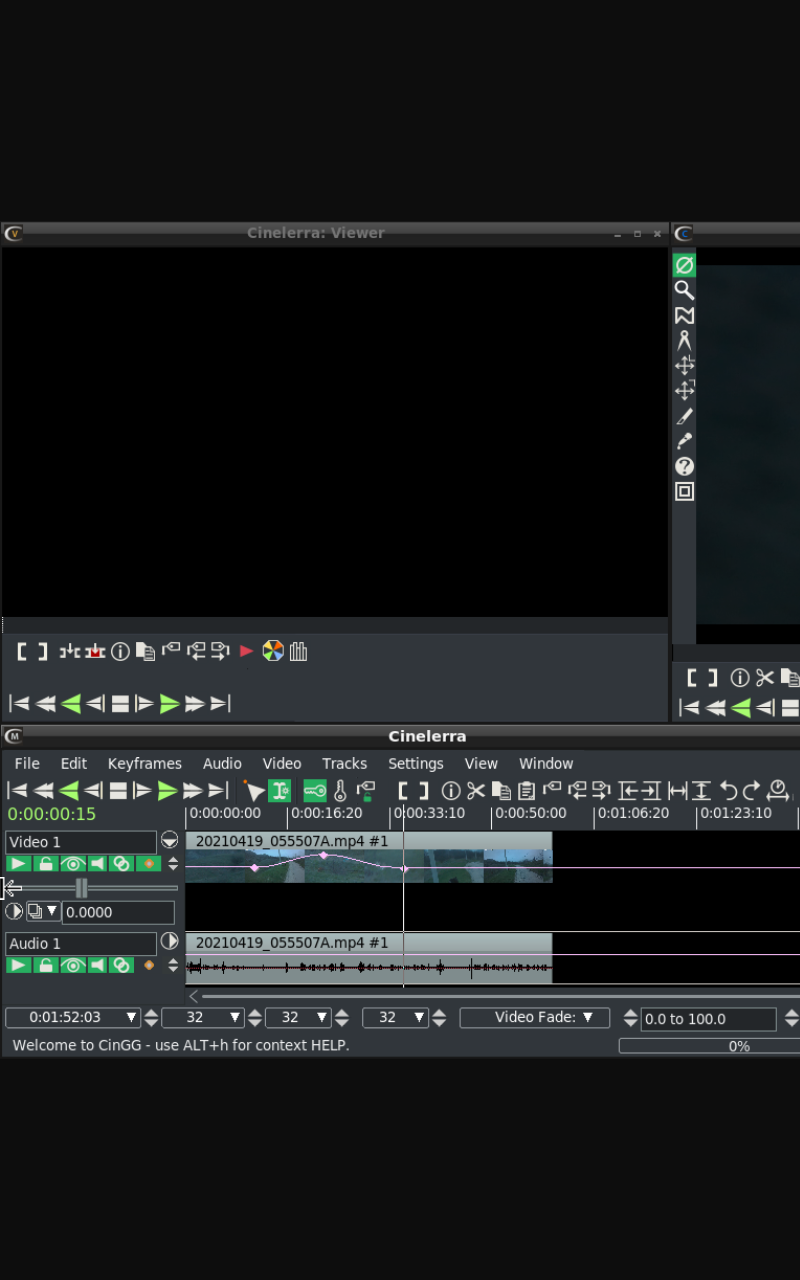
Task: Open the Settings menu
Action: coord(415,763)
